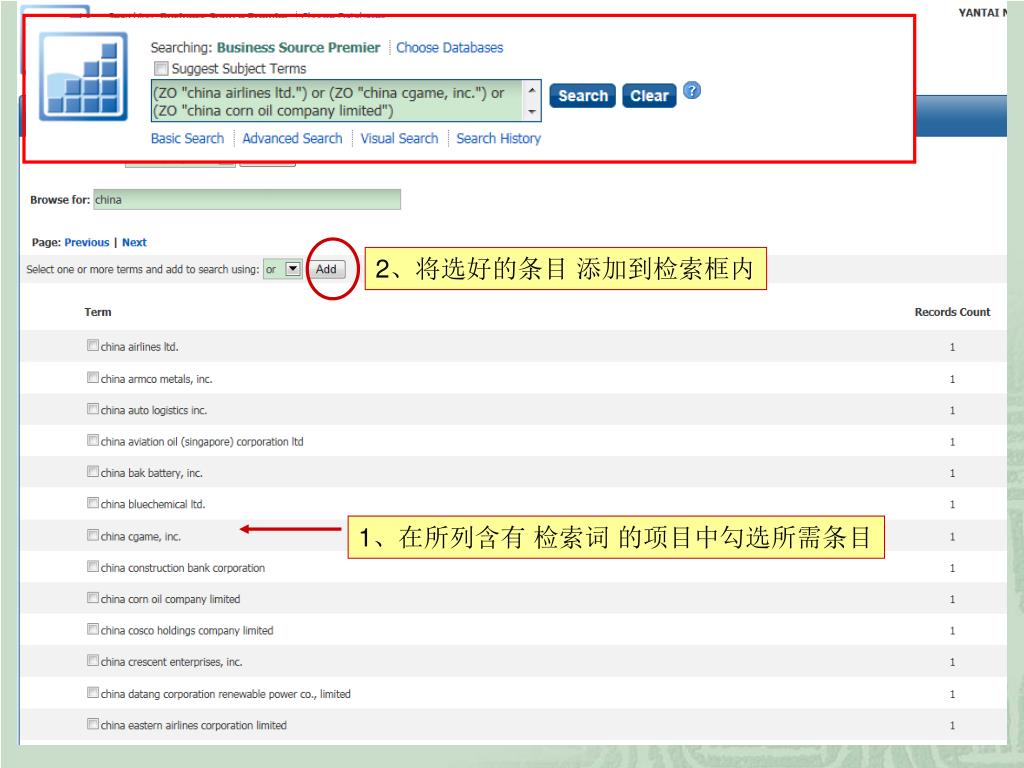Check china eastern airlines corporation limited checkbox
1024x768 pixels.
93,724
